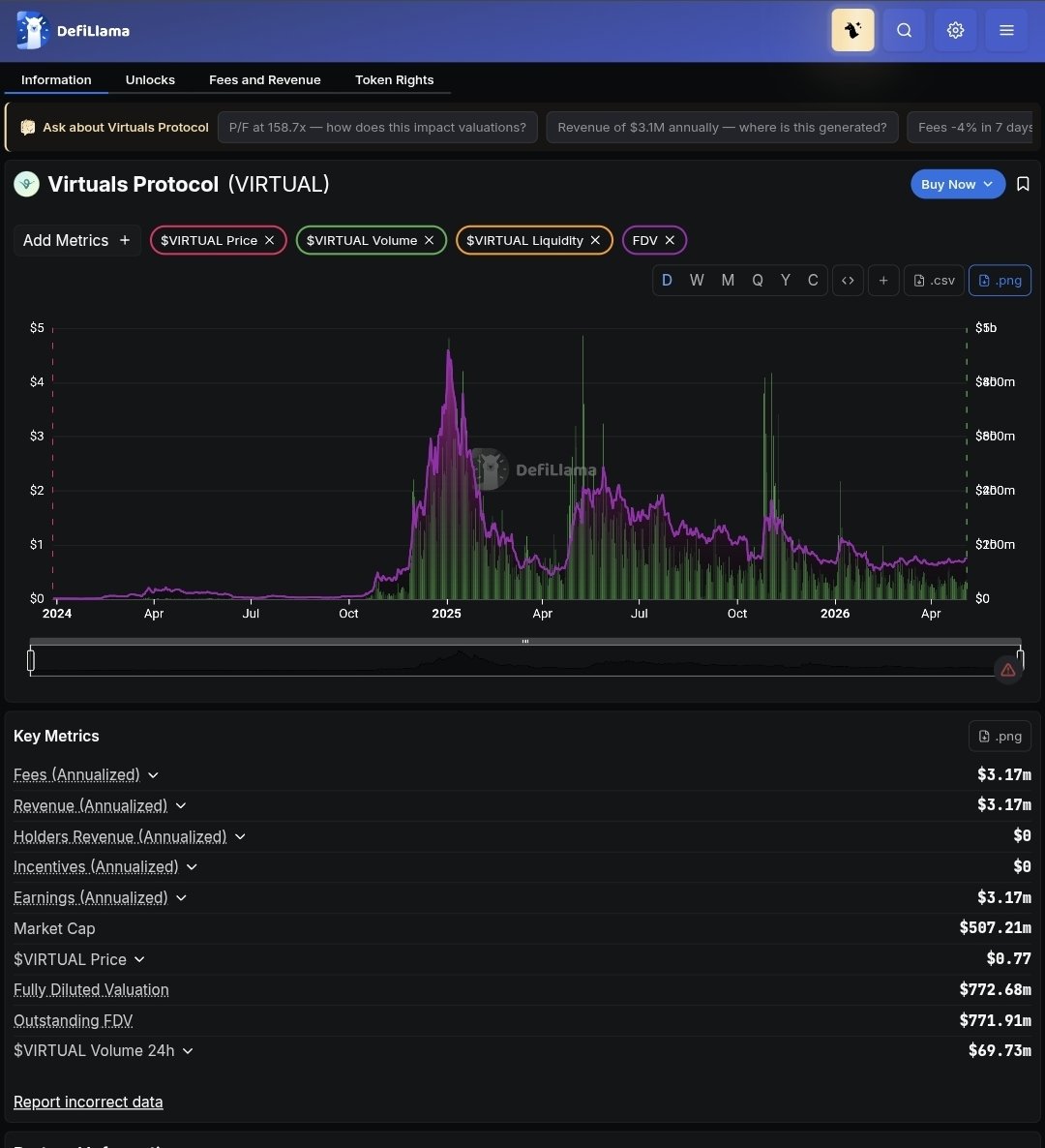
Task: Export the chart as .png
Action: [1000, 281]
